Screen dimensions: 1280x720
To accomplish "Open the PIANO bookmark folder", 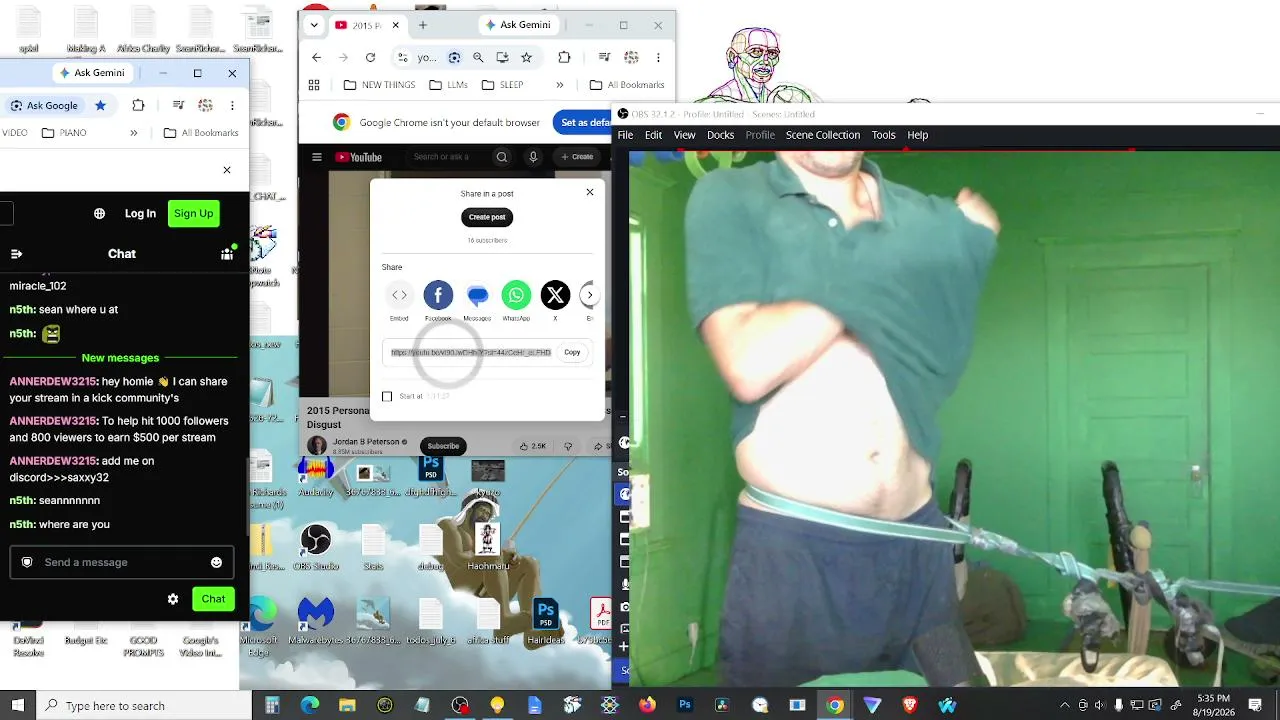I will (64, 133).
